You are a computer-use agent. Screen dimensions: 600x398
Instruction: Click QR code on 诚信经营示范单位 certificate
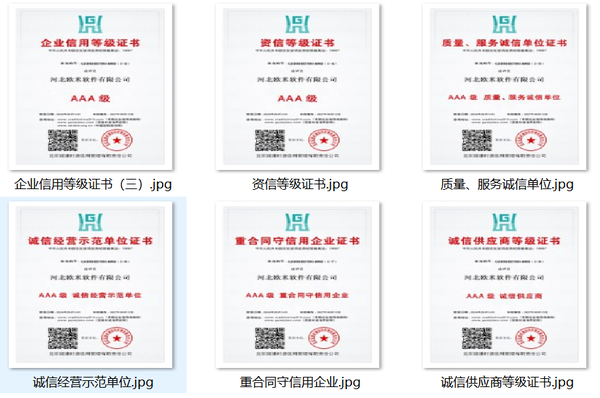(x=63, y=338)
